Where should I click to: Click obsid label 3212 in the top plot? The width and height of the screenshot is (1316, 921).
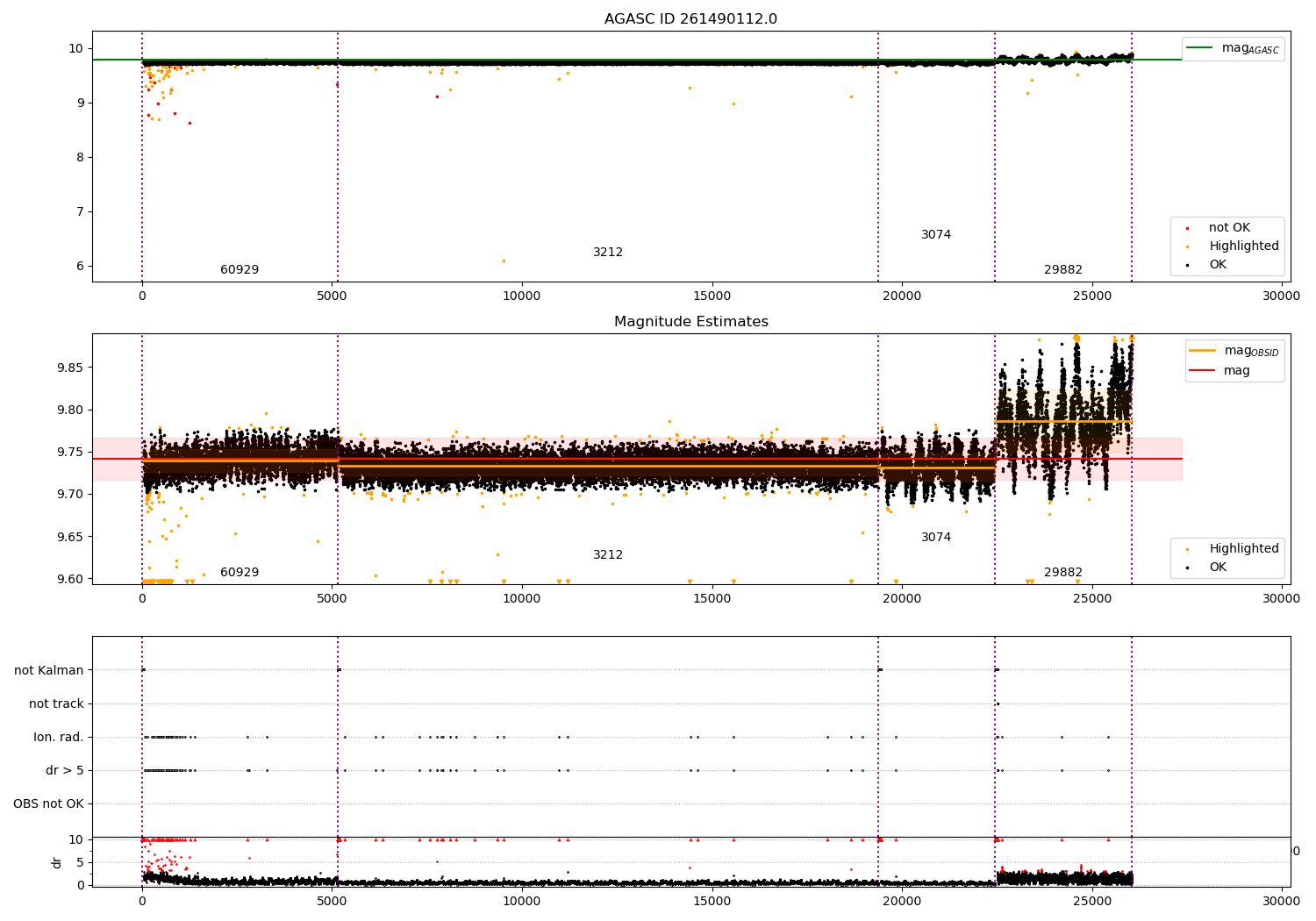608,253
